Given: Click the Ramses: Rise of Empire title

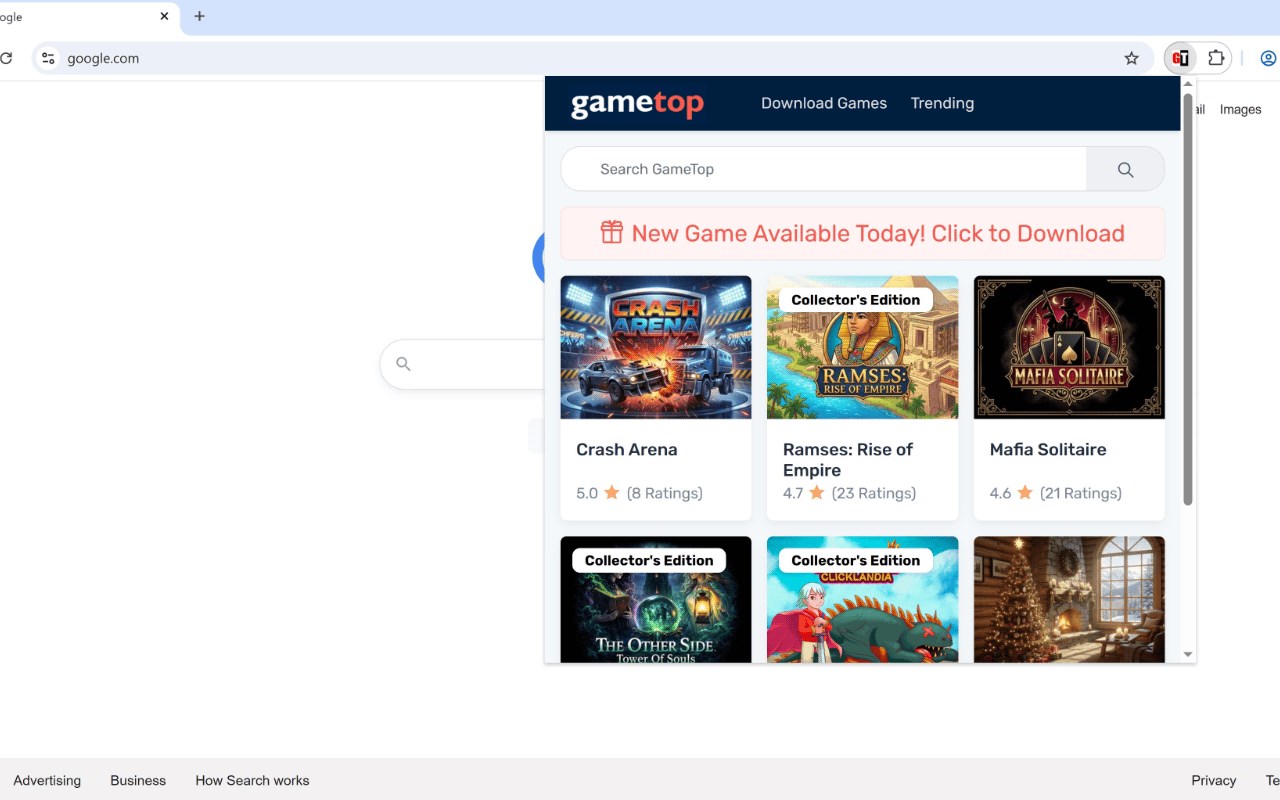Looking at the screenshot, I should coord(848,460).
